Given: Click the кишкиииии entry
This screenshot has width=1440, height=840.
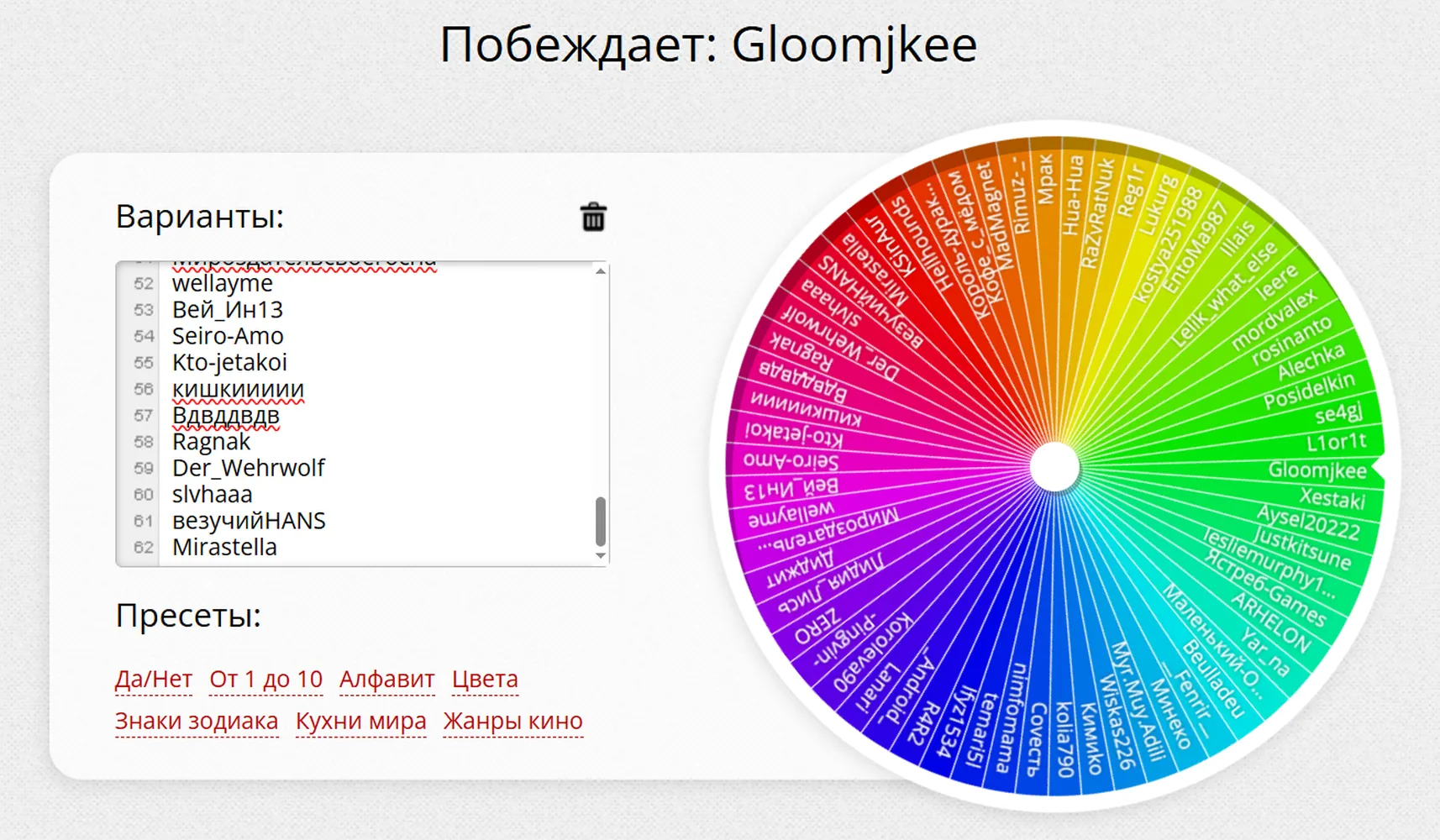Looking at the screenshot, I should tap(238, 389).
